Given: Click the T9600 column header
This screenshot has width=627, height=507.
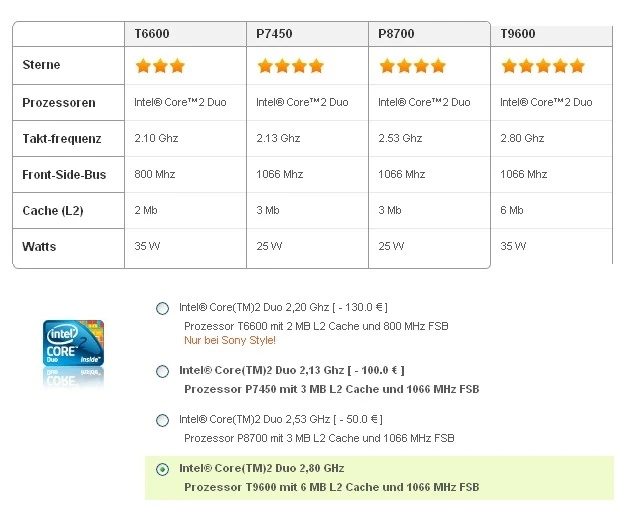Looking at the screenshot, I should 518,34.
